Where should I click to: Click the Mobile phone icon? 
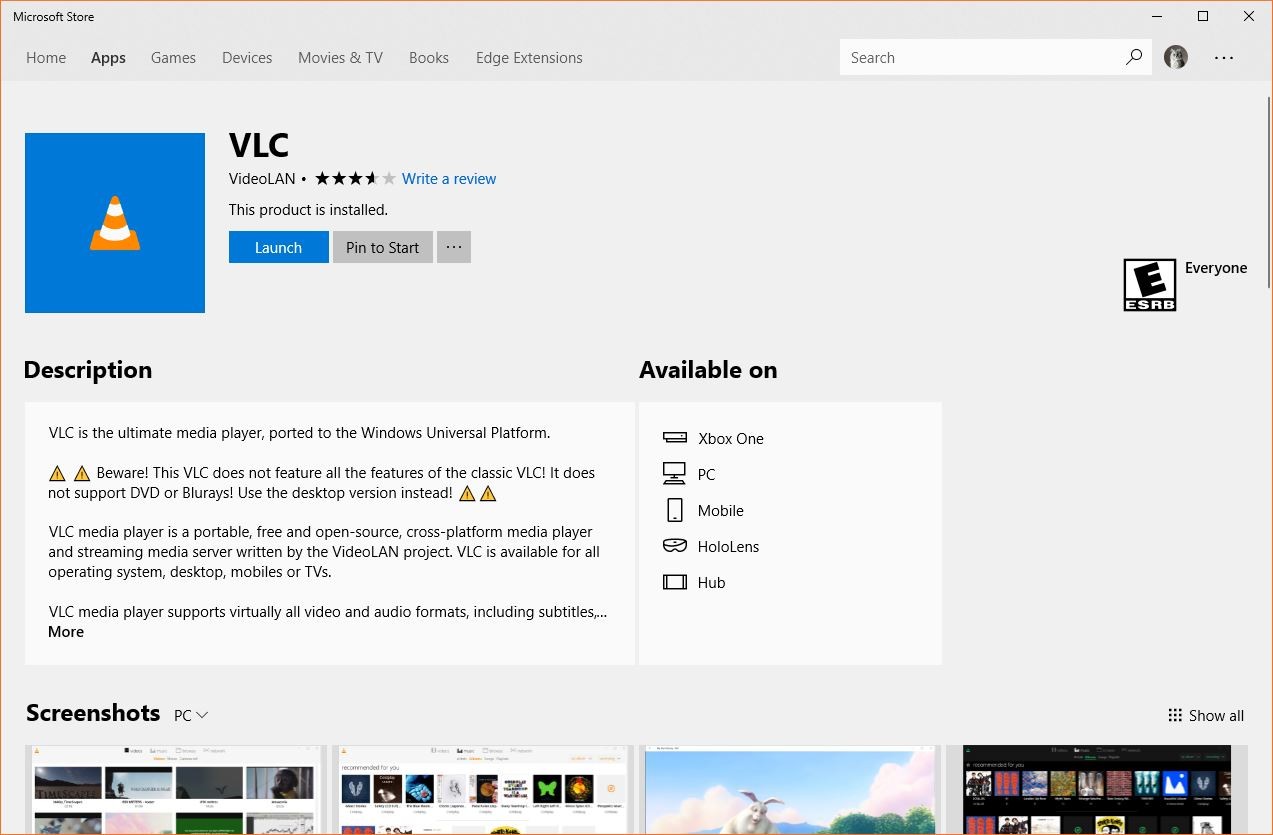[675, 510]
